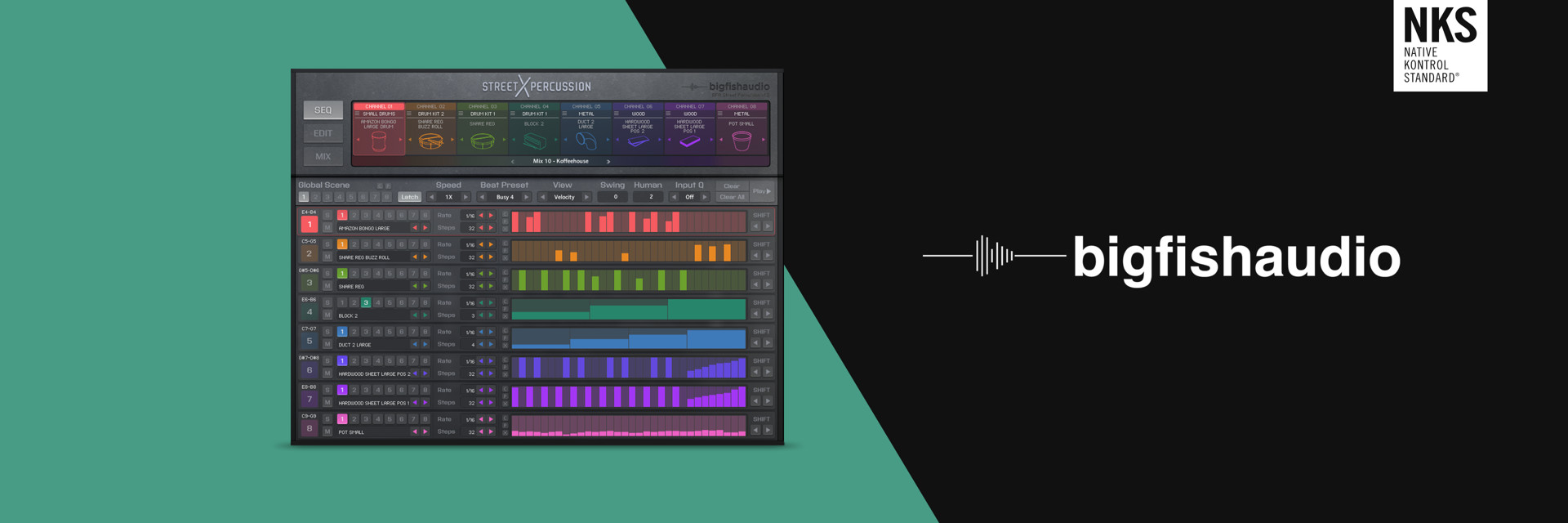Select the Amazon Bongo drum icon in Channel 01
1568x523 pixels.
[378, 141]
